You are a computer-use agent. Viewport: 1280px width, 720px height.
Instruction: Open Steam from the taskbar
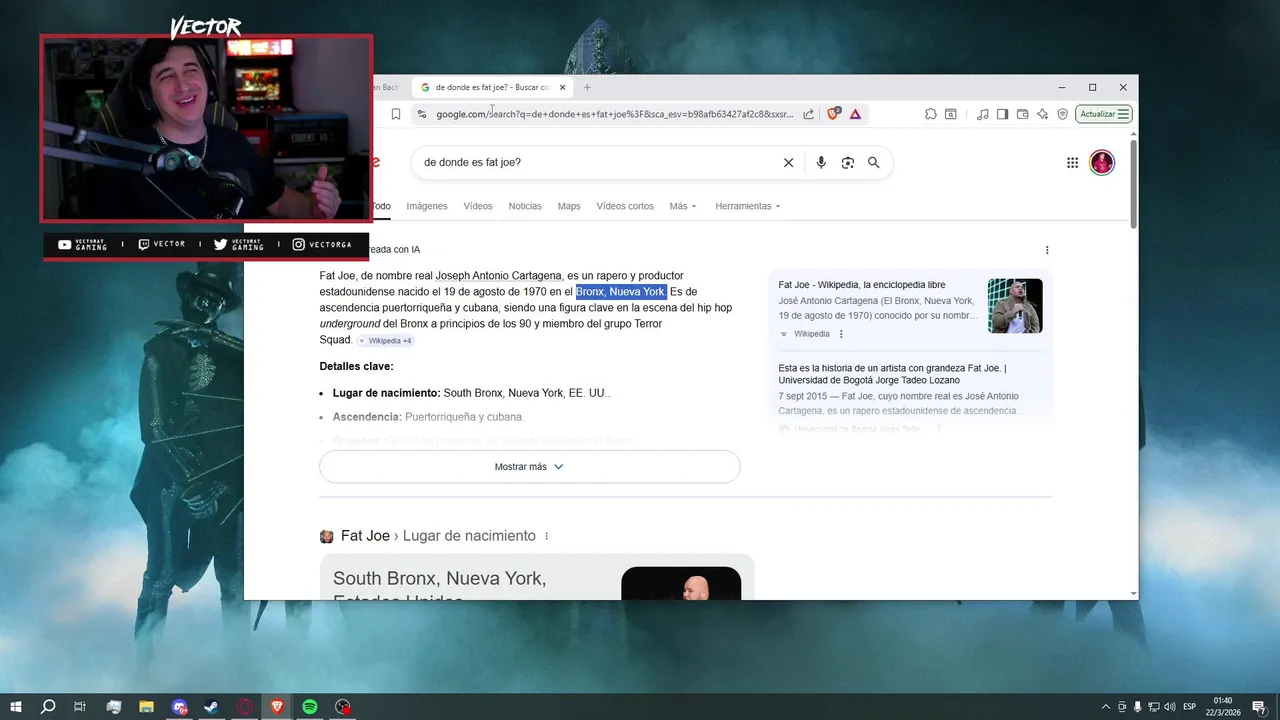point(211,707)
